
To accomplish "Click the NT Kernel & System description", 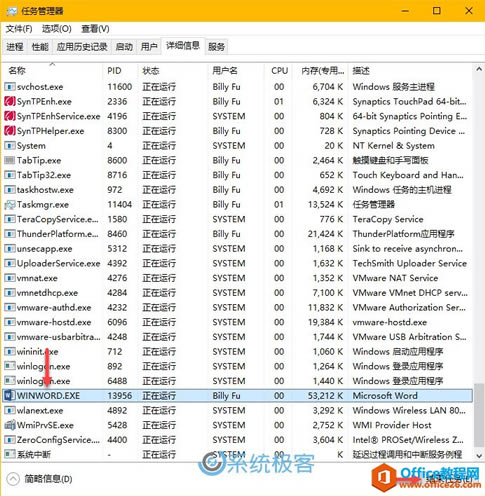I will coord(394,146).
